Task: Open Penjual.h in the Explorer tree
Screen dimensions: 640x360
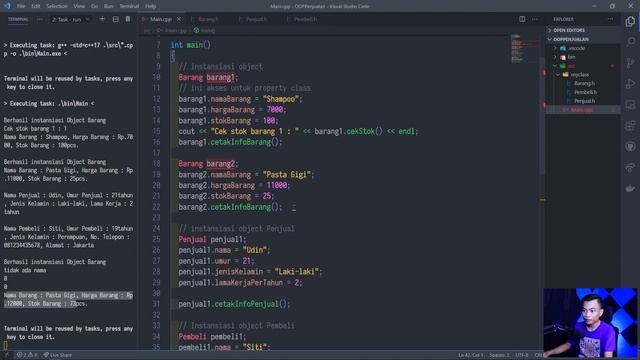Action: pyautogui.click(x=584, y=101)
